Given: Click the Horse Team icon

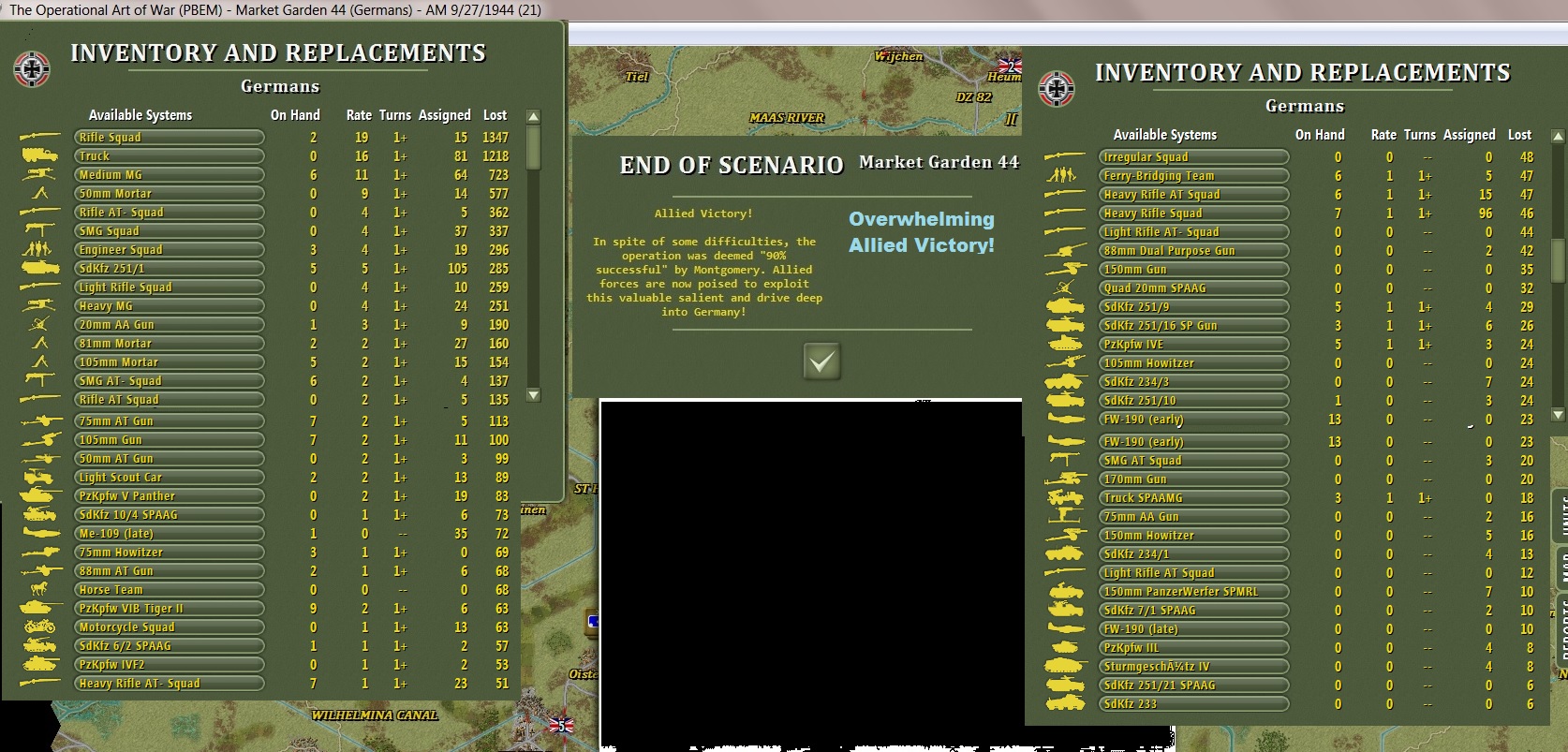Looking at the screenshot, I should pyautogui.click(x=39, y=590).
